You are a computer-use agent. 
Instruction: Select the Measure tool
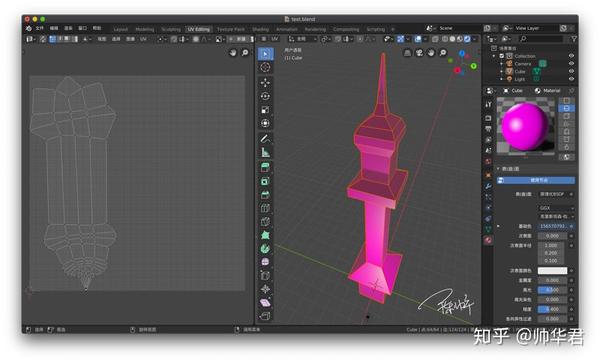(265, 152)
